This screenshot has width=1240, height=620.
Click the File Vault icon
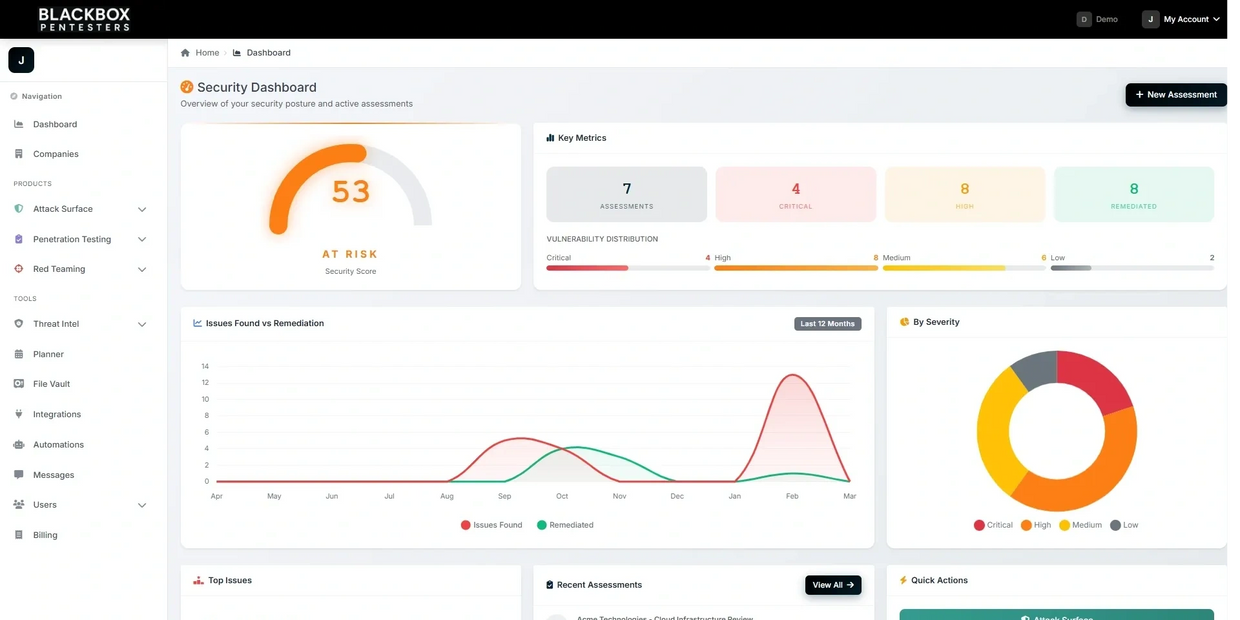[19, 384]
